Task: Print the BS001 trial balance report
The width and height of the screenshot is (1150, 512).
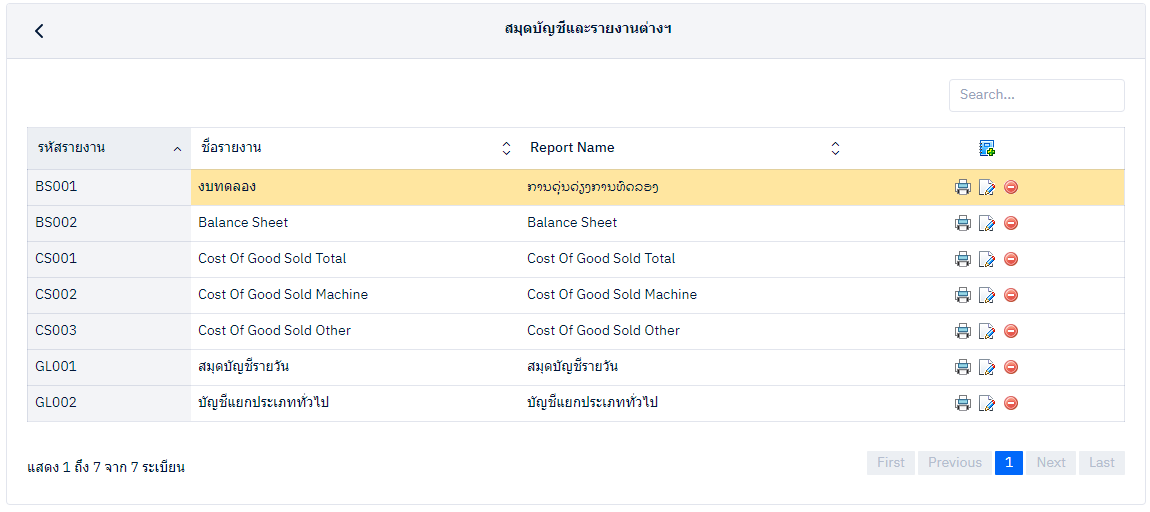Action: pyautogui.click(x=962, y=187)
